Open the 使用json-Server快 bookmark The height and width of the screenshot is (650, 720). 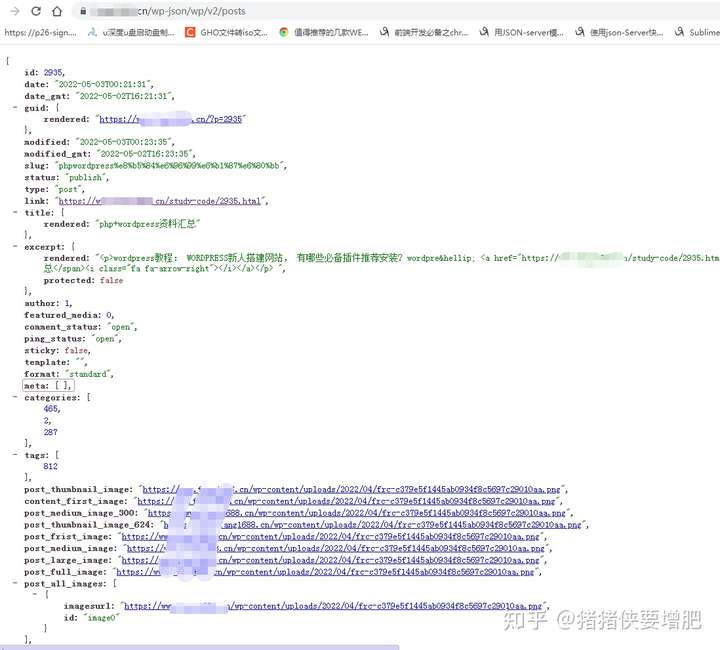(x=619, y=32)
